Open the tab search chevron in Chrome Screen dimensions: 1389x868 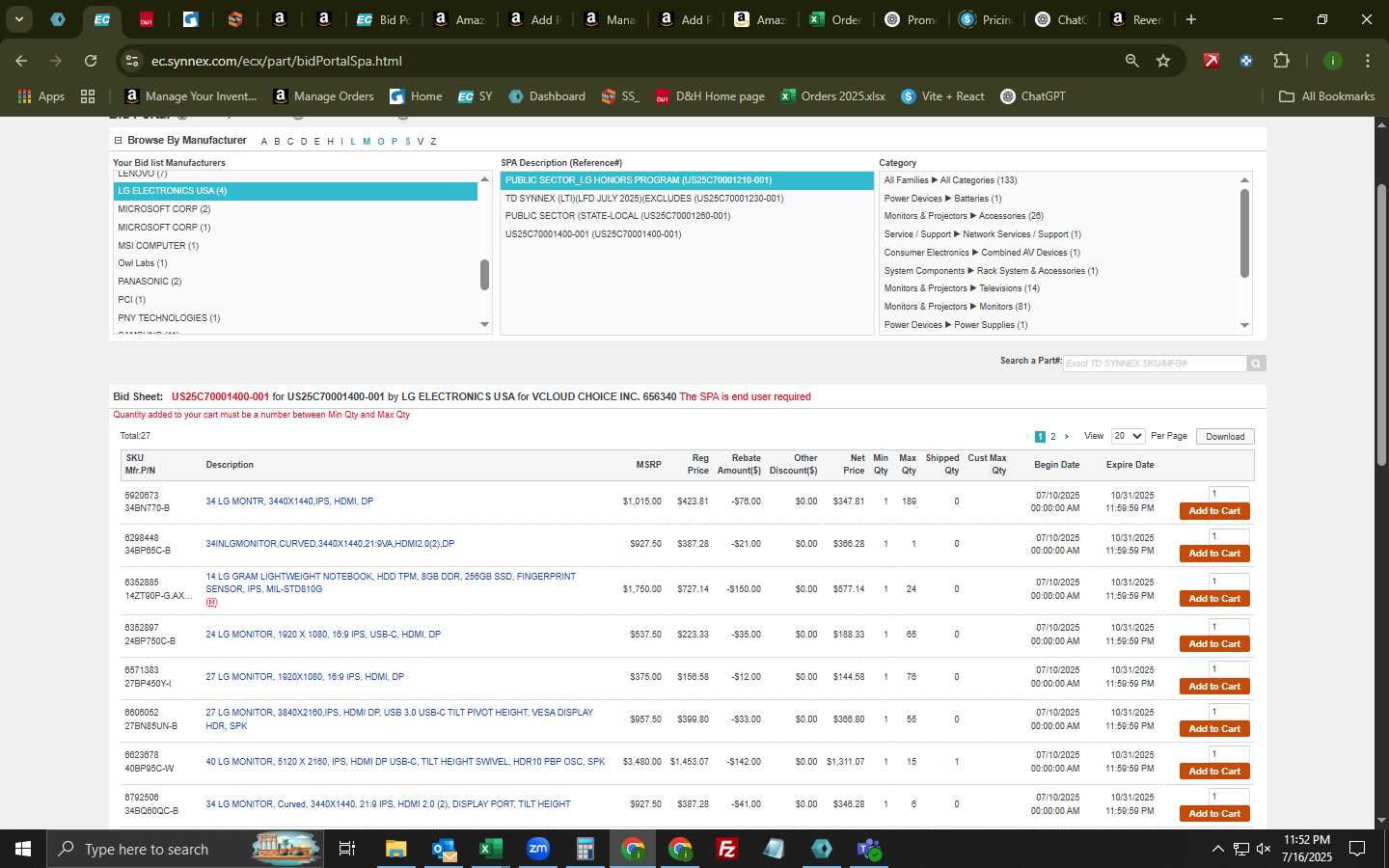click(x=18, y=19)
